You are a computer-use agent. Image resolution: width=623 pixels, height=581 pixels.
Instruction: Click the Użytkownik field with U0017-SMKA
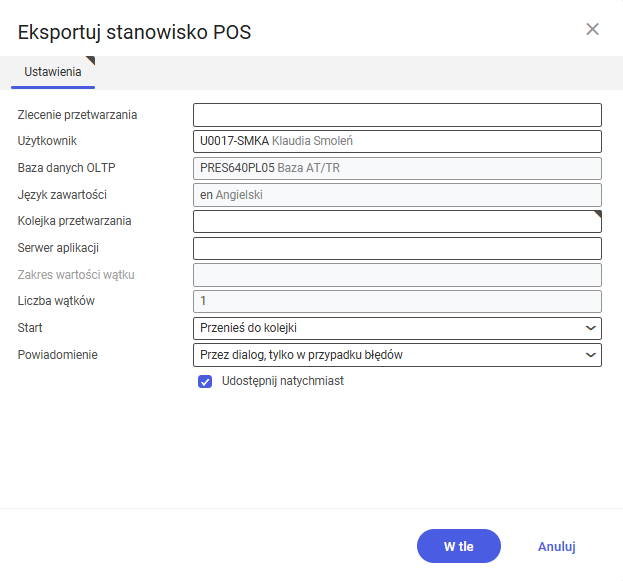click(397, 141)
